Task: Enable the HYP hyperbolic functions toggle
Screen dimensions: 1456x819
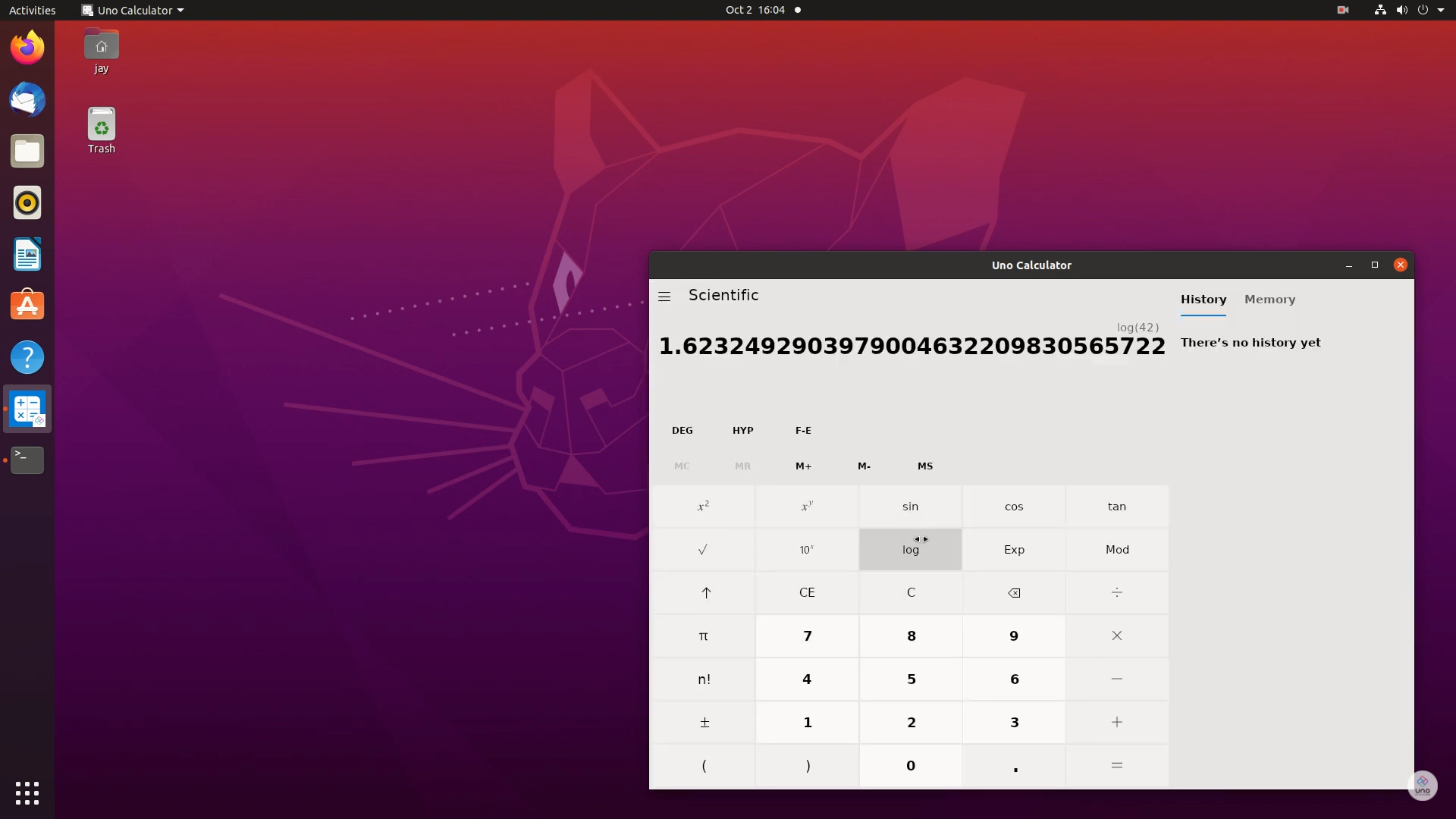Action: point(742,430)
